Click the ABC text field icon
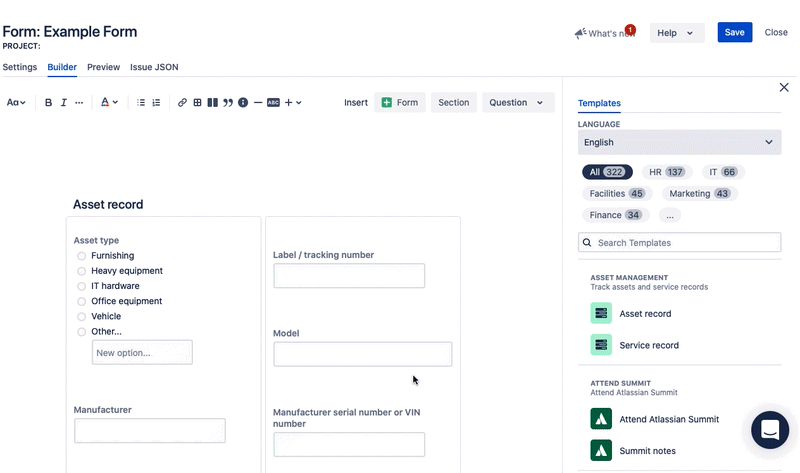 click(x=273, y=103)
